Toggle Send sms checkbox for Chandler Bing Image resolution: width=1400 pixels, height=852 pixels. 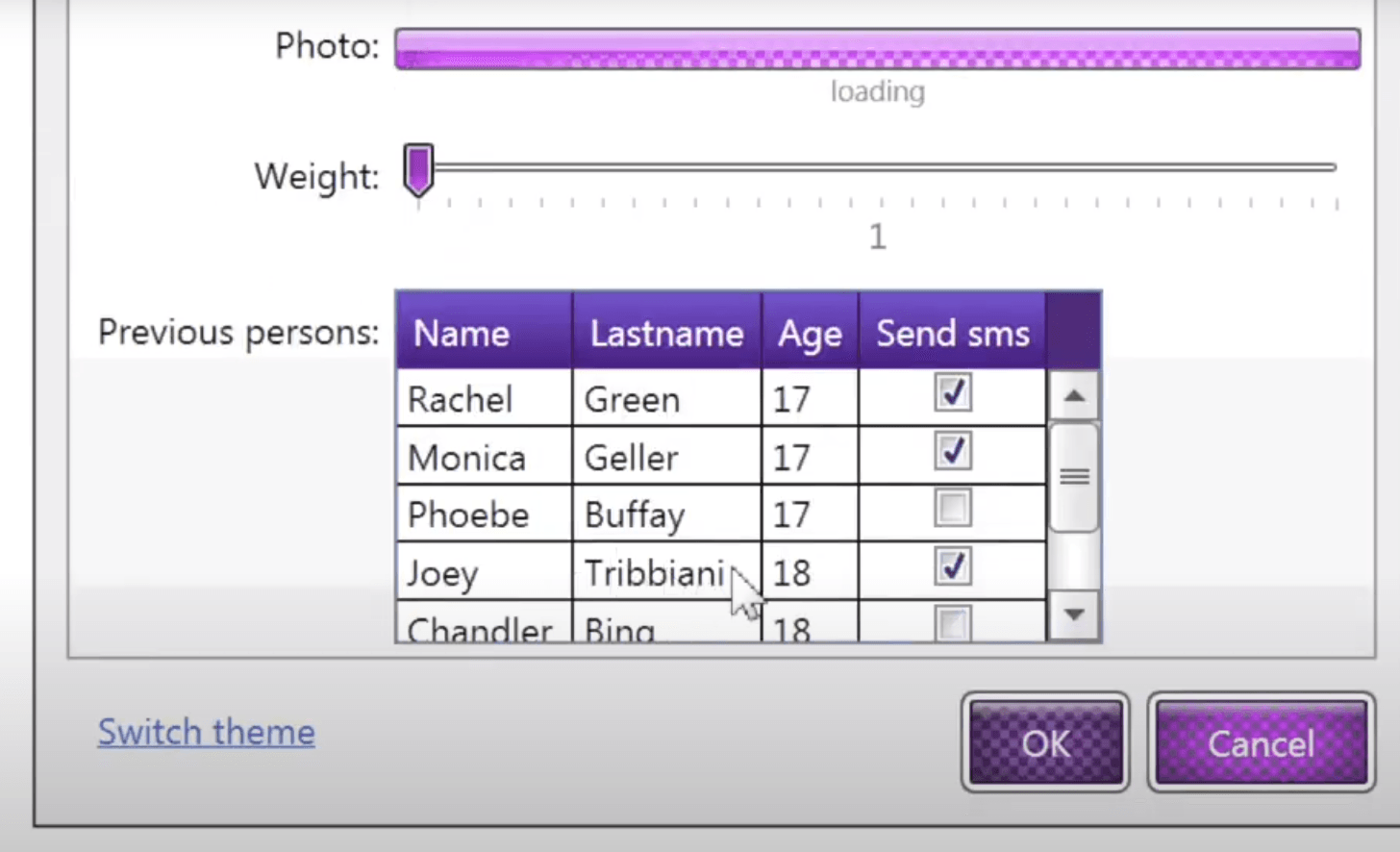click(x=952, y=624)
